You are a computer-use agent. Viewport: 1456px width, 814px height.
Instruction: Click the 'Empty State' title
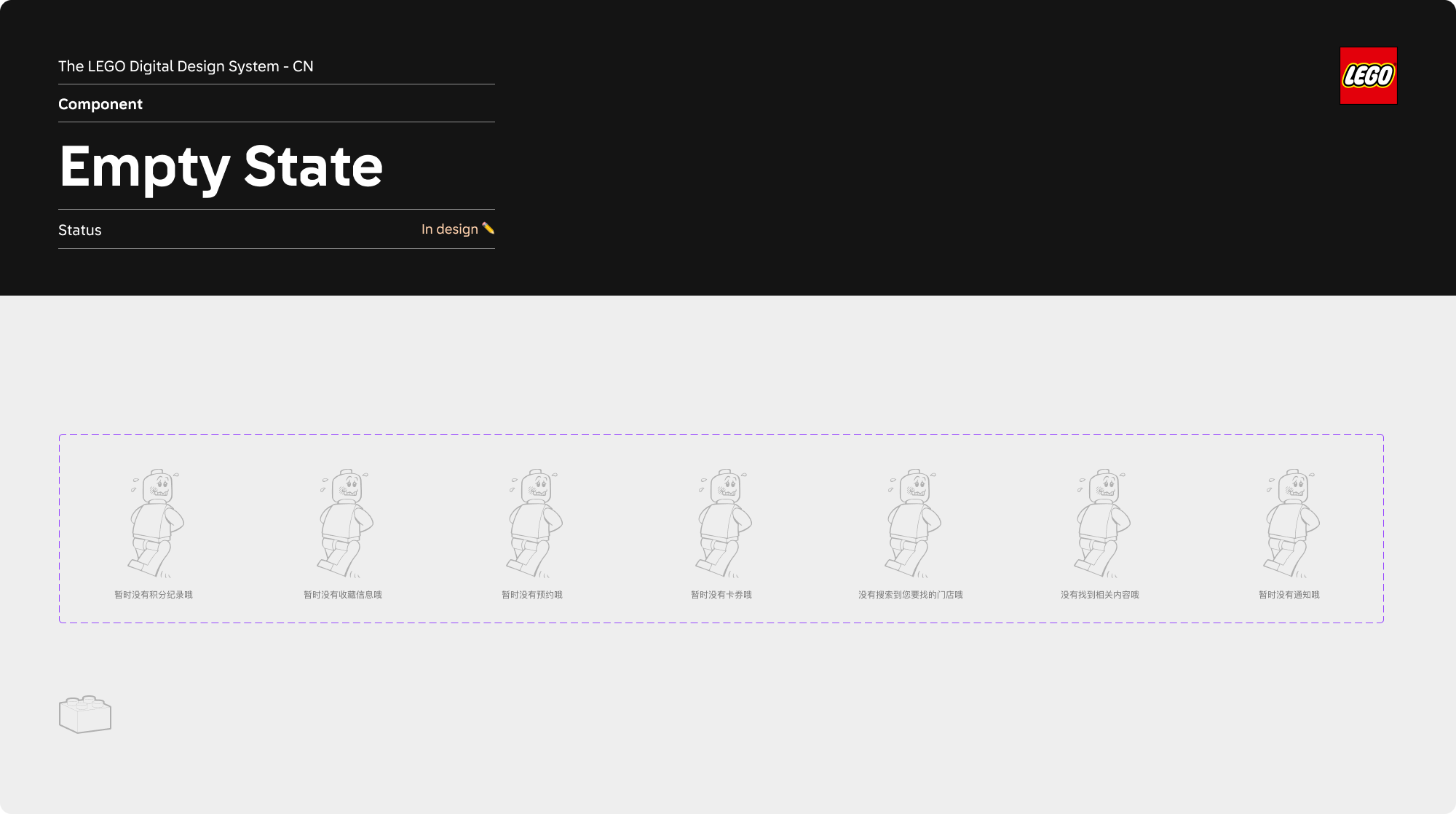tap(221, 167)
